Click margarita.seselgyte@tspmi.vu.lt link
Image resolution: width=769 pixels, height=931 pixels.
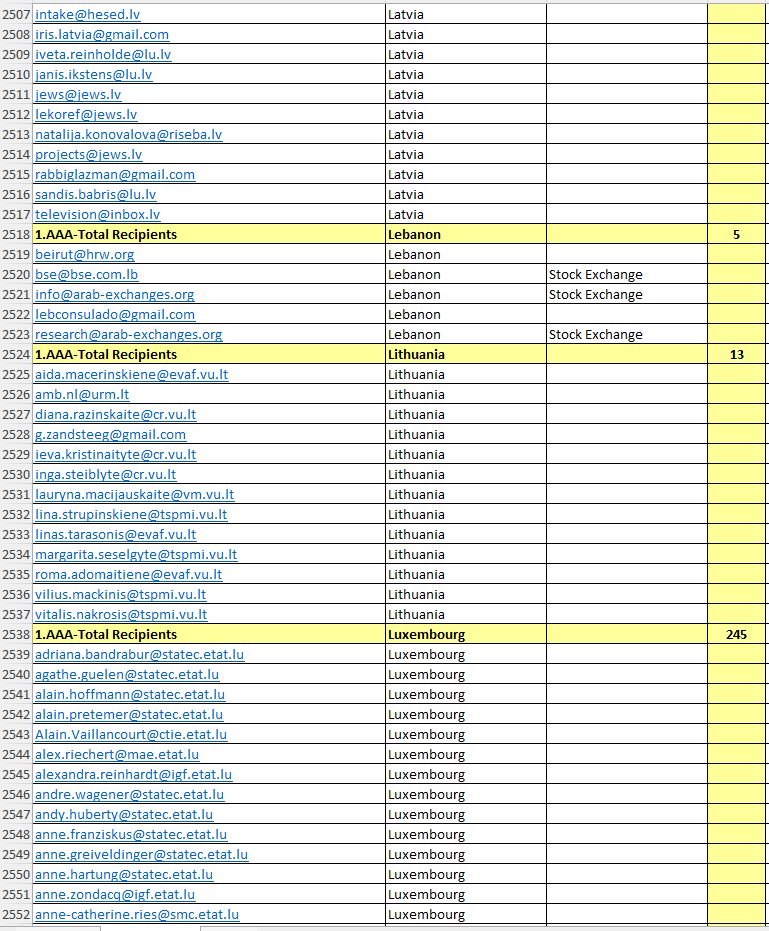tap(136, 555)
